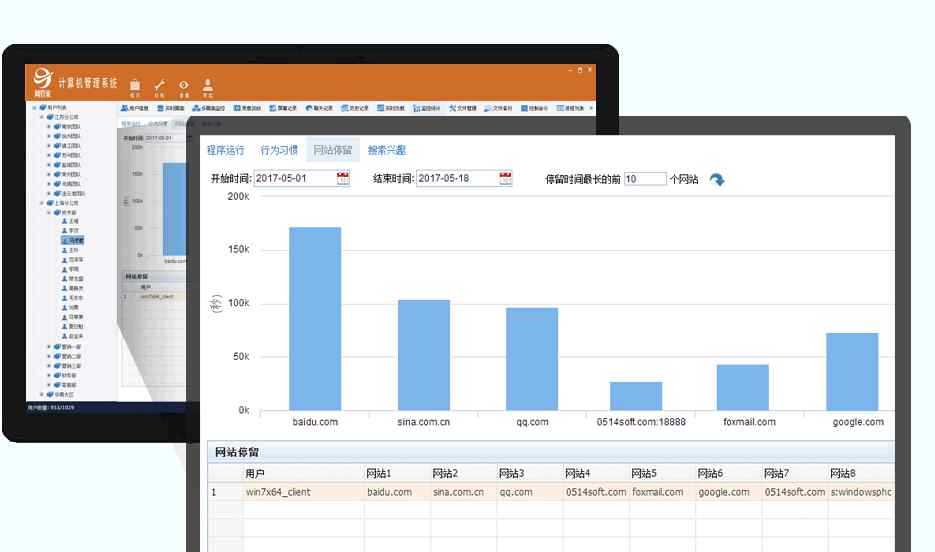
Task: Open 屏幕记录 in the back window toolbar
Action: (x=283, y=108)
